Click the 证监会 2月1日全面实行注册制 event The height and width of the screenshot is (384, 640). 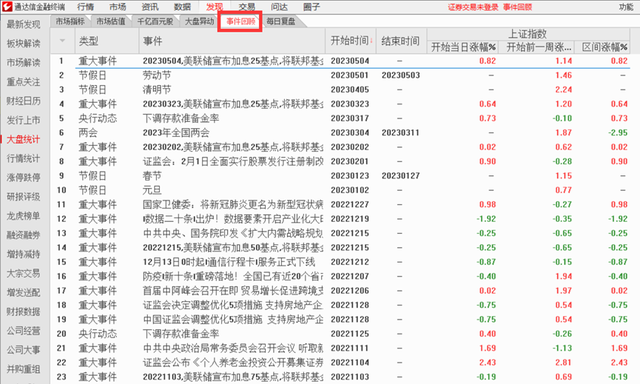[x=233, y=162]
